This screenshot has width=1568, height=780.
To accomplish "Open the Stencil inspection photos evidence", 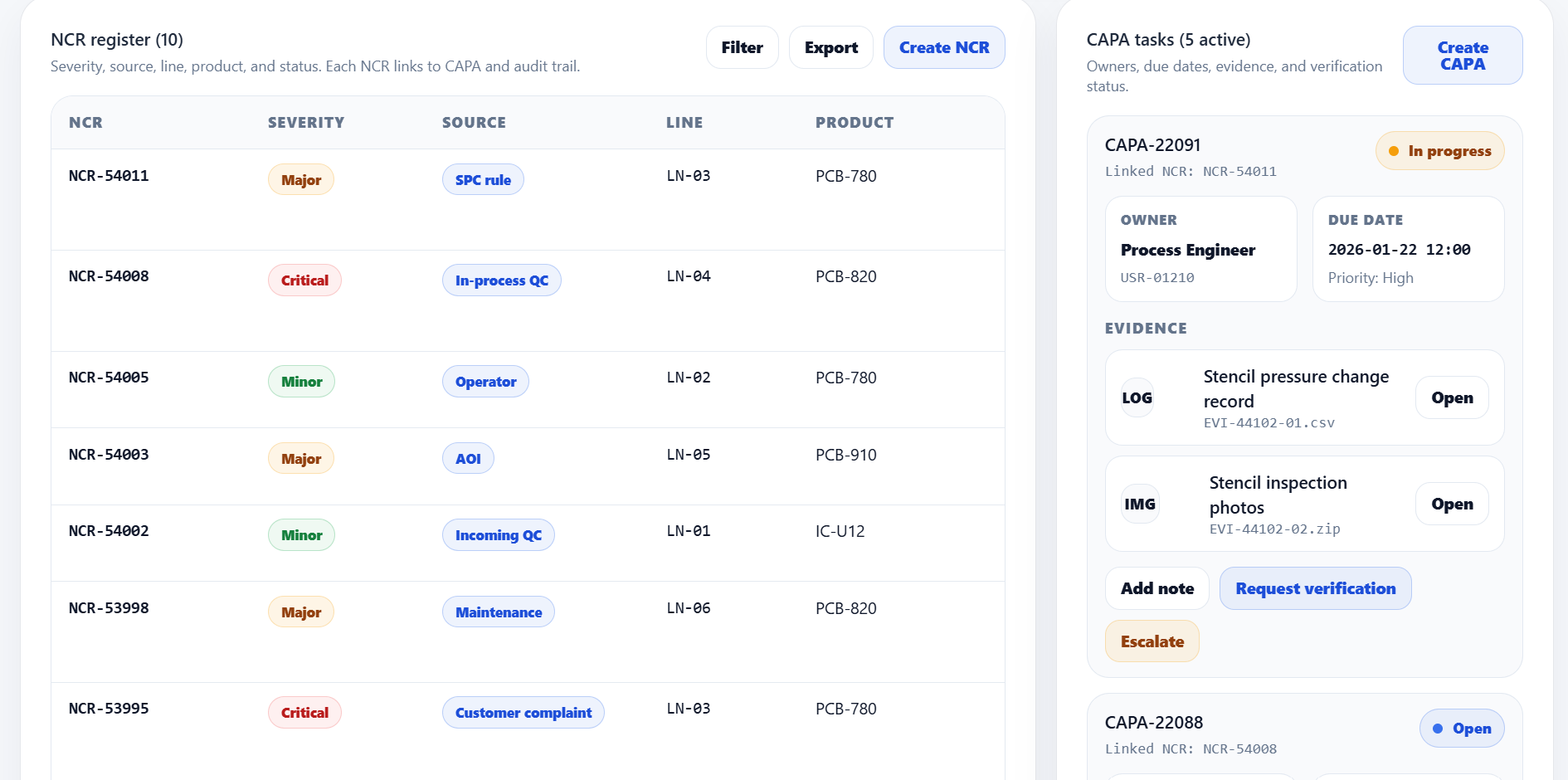I will [x=1451, y=504].
